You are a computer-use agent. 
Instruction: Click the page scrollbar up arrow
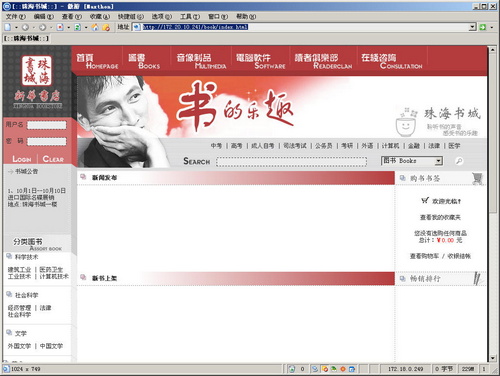coord(493,50)
